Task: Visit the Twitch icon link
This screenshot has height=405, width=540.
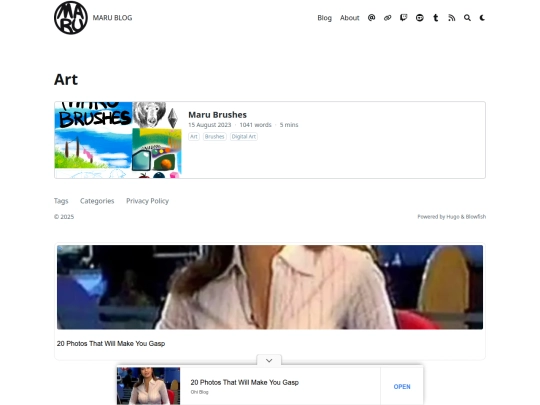Action: 404,18
